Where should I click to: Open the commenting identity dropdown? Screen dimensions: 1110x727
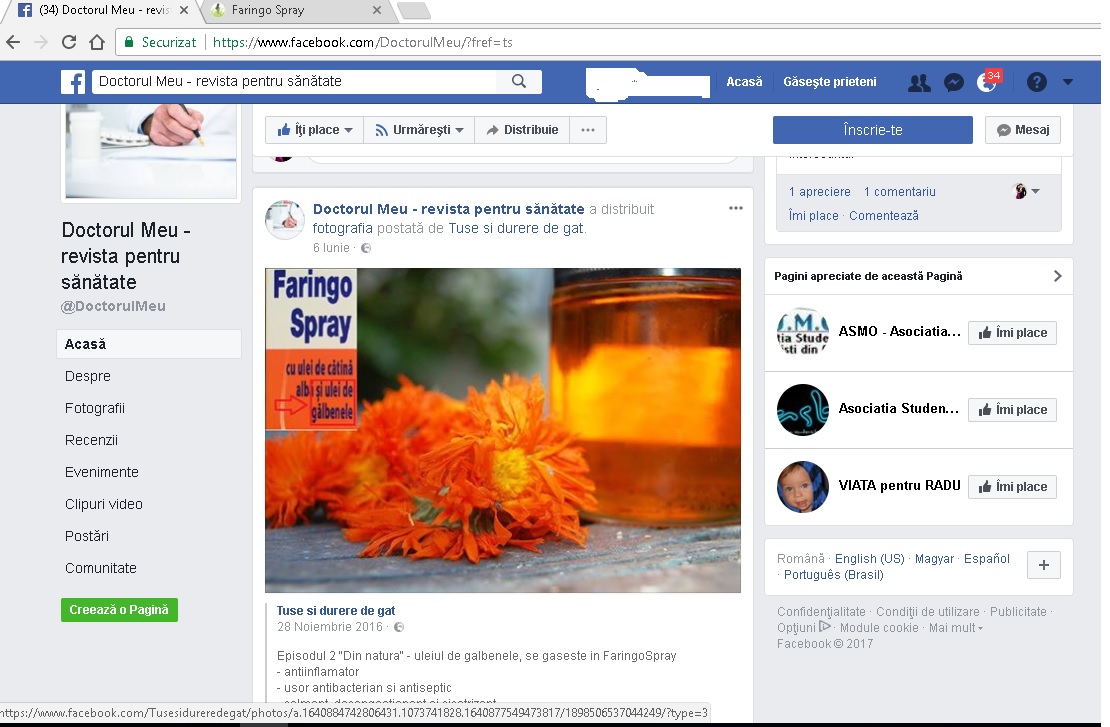click(x=1026, y=191)
